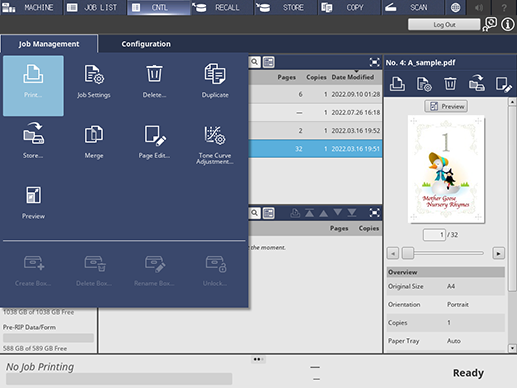
Task: Sort jobs by the Date Modified column
Action: (353, 77)
